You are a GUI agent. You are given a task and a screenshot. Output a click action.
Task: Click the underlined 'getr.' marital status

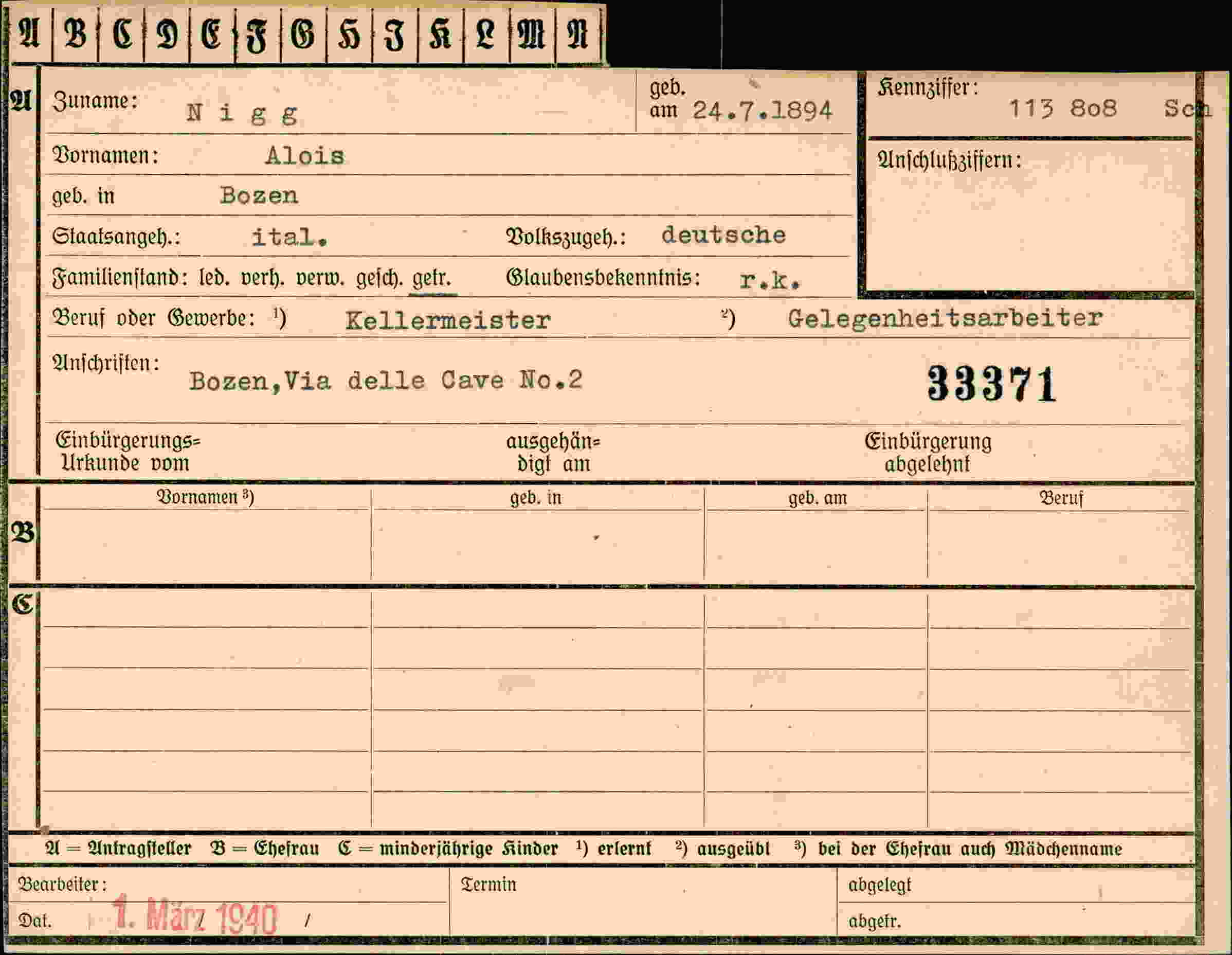(431, 279)
